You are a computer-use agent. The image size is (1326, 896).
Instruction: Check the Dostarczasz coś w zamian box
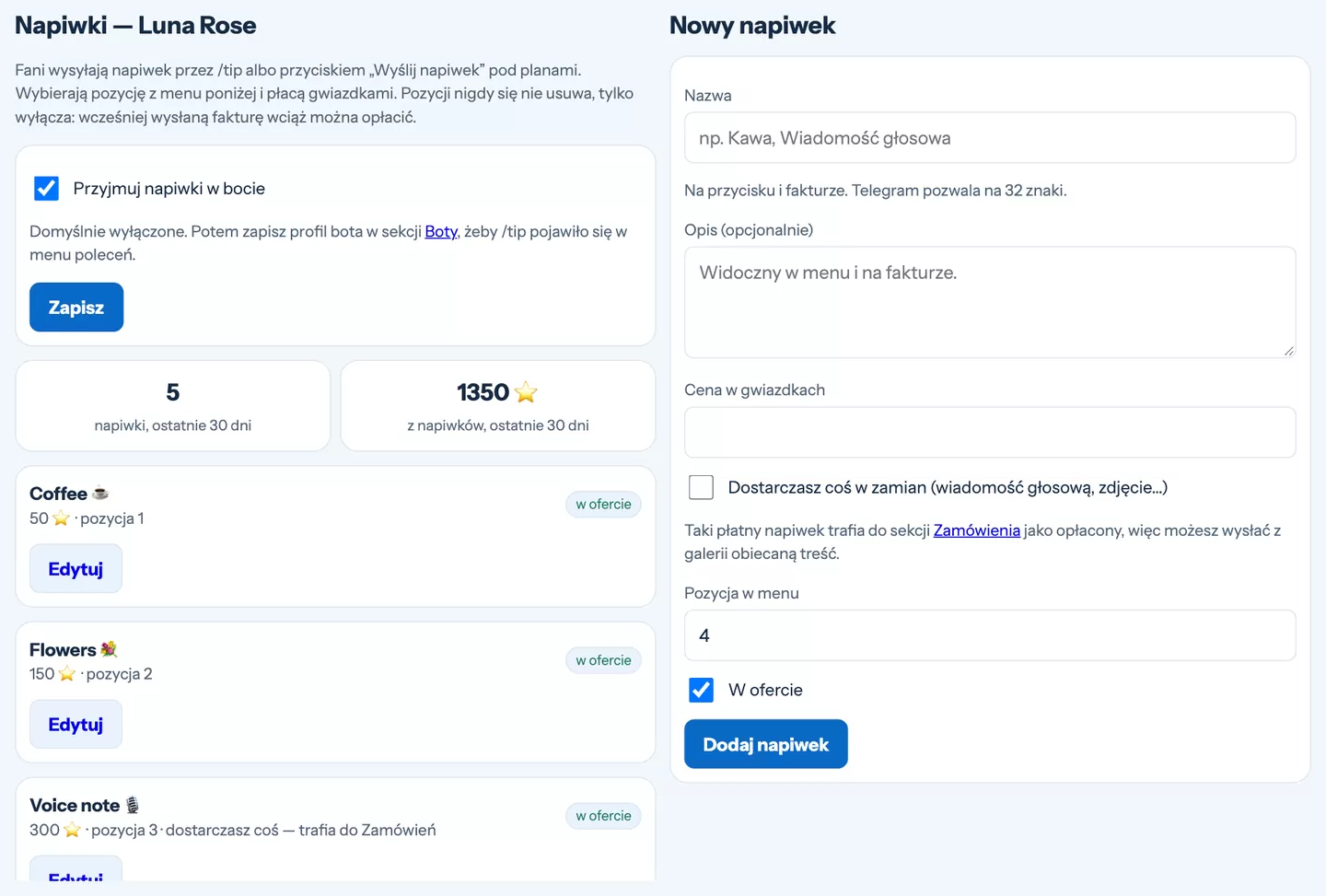(x=701, y=487)
